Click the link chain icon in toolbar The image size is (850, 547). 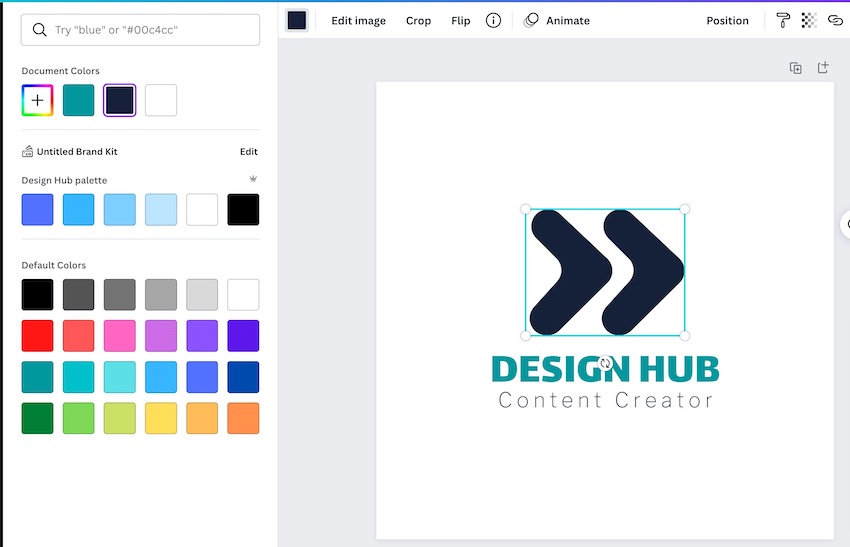[835, 21]
